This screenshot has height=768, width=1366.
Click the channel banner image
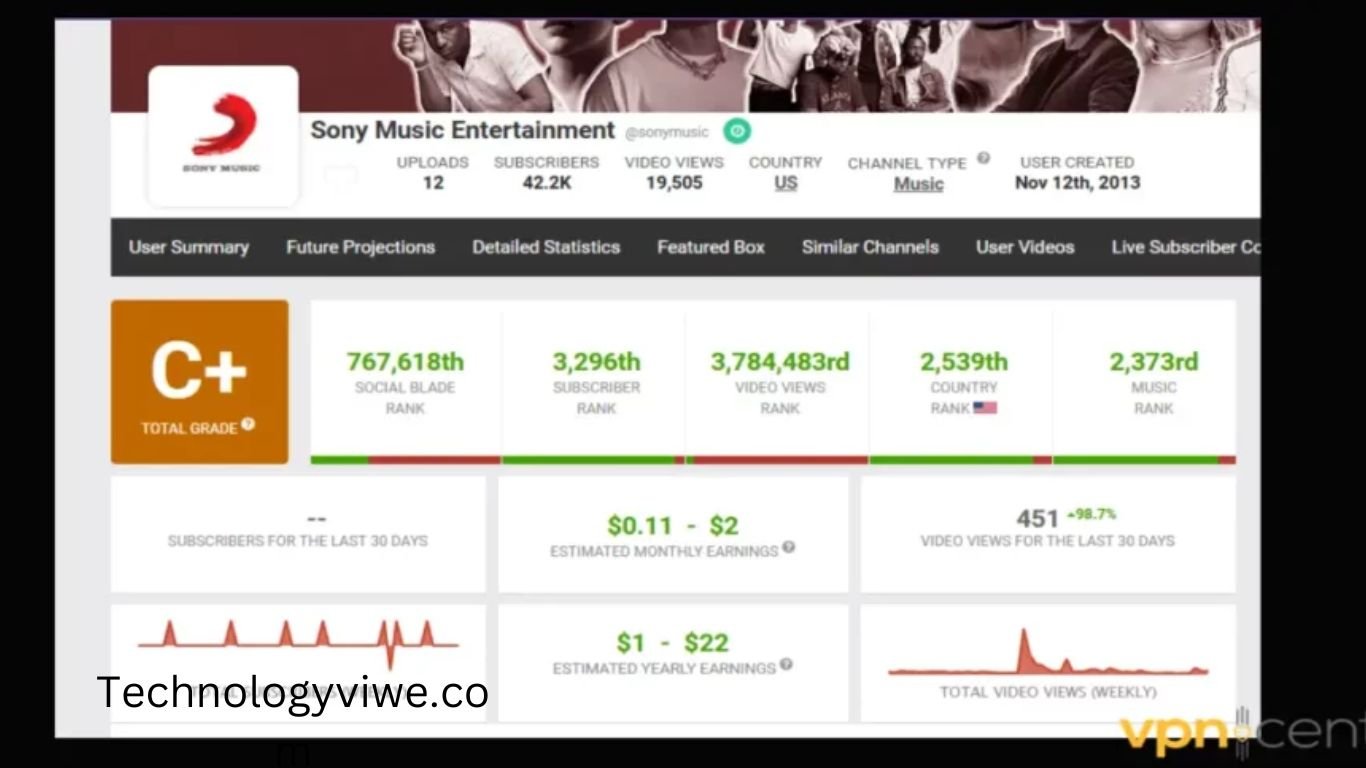pyautogui.click(x=685, y=65)
